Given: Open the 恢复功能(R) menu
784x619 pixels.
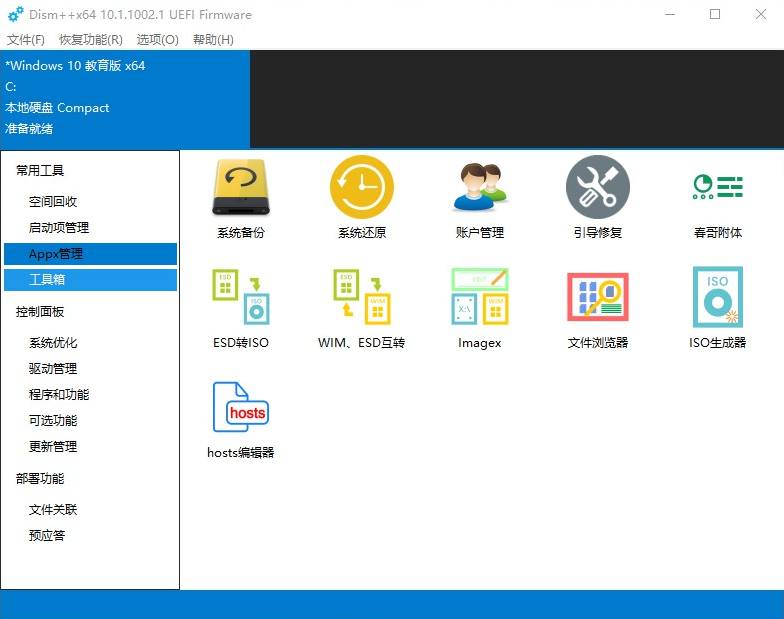Looking at the screenshot, I should coord(90,40).
